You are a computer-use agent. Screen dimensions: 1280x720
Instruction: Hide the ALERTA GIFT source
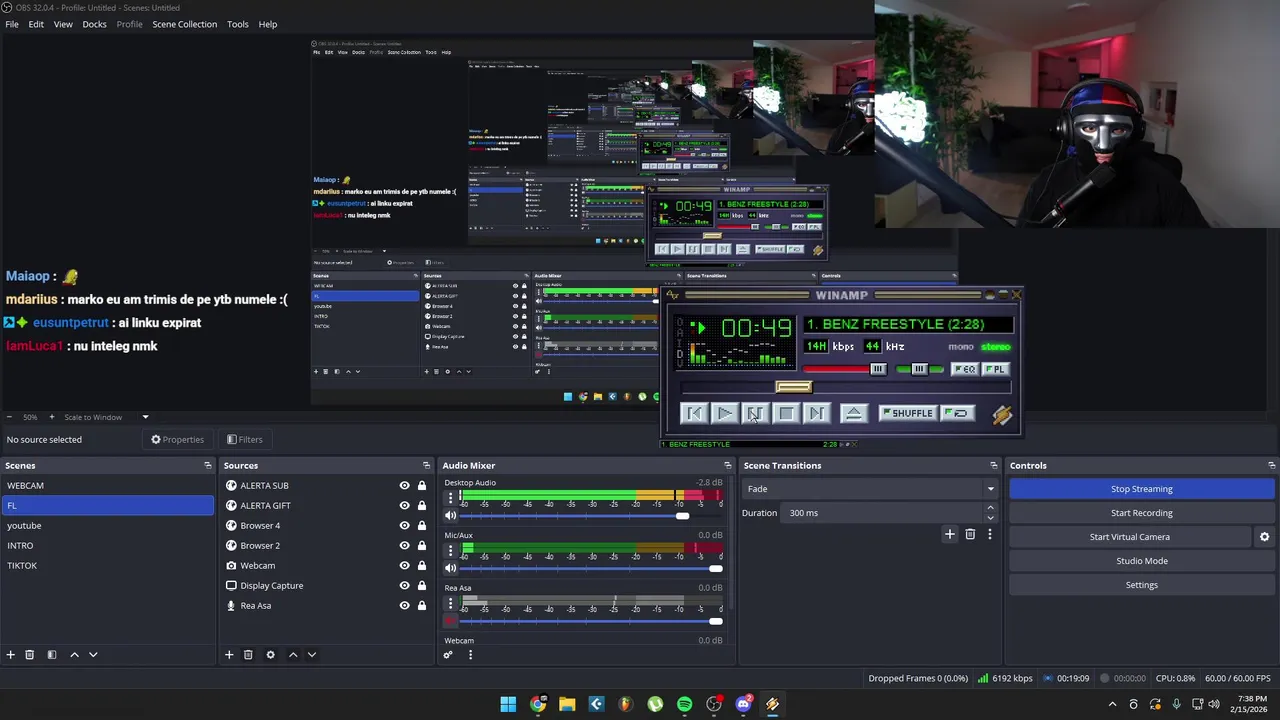tap(404, 506)
